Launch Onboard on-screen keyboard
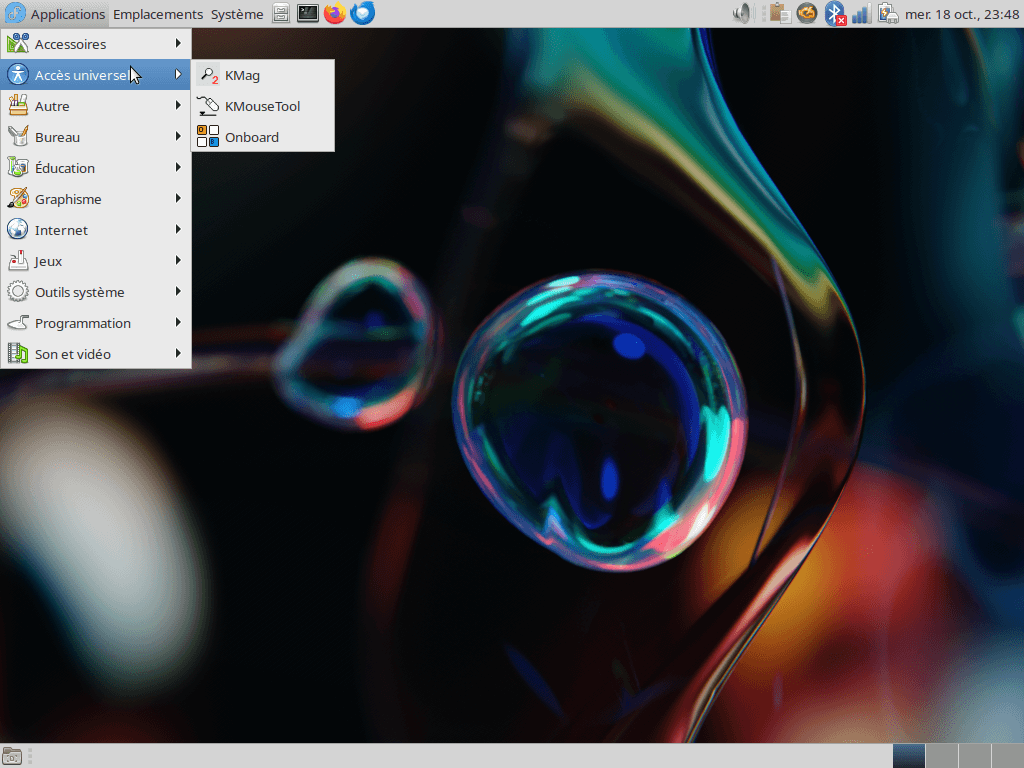Viewport: 1024px width, 768px height. click(x=263, y=137)
